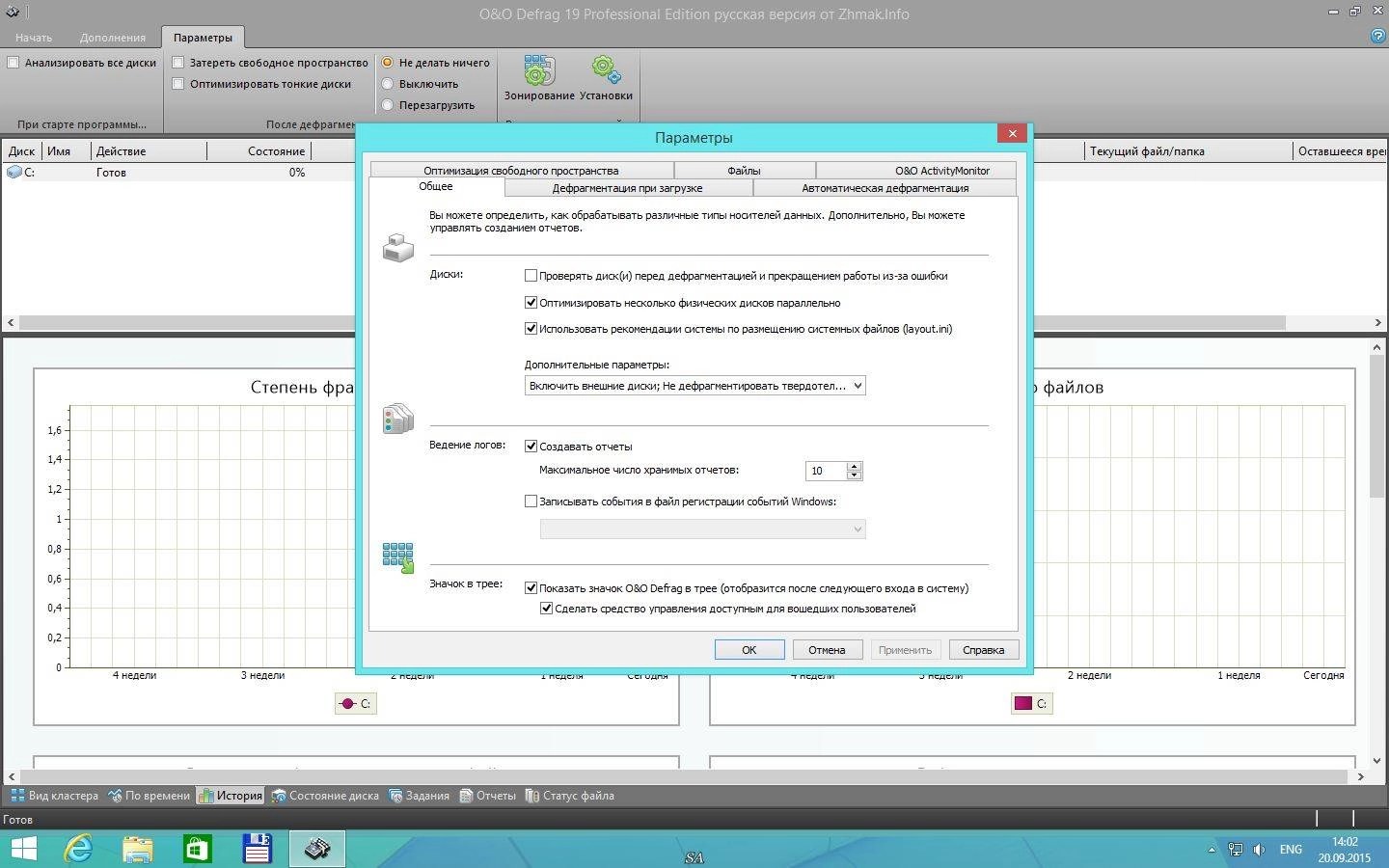Toggle Оптимизировать несколько физических дисков параллельно
Screen dimensions: 1389x868
[x=531, y=303]
